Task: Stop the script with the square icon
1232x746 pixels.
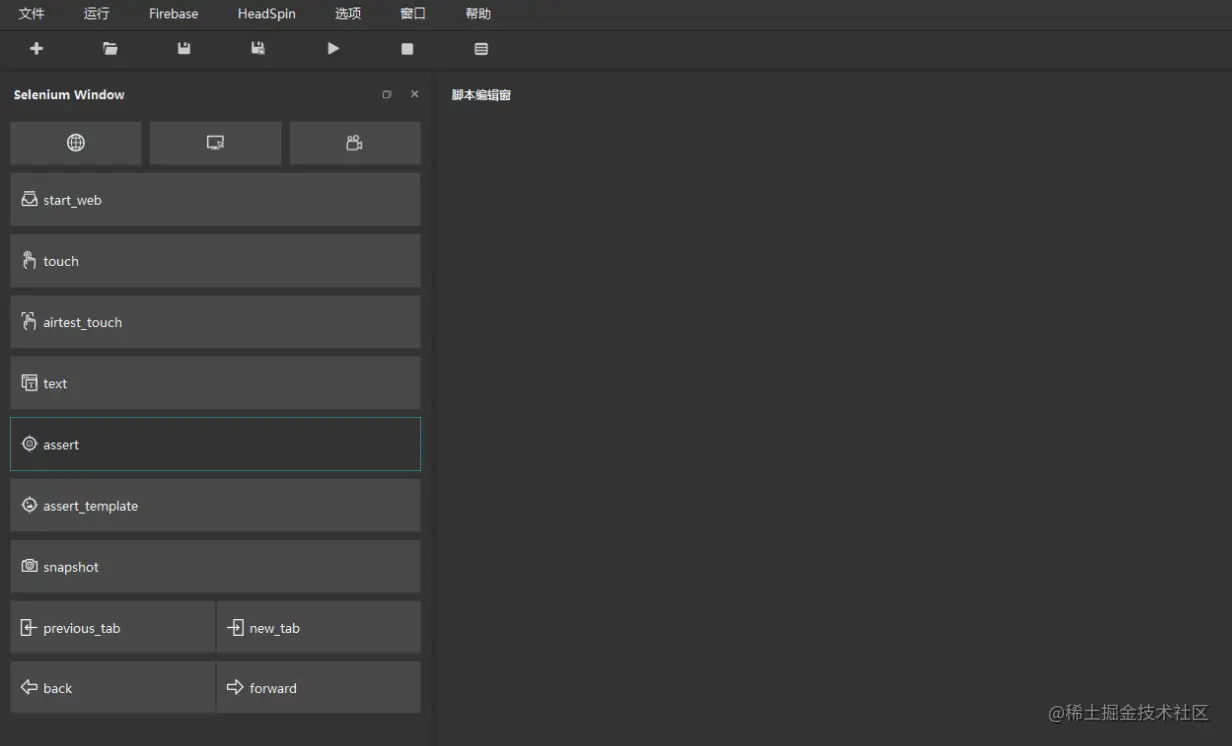Action: (x=407, y=48)
